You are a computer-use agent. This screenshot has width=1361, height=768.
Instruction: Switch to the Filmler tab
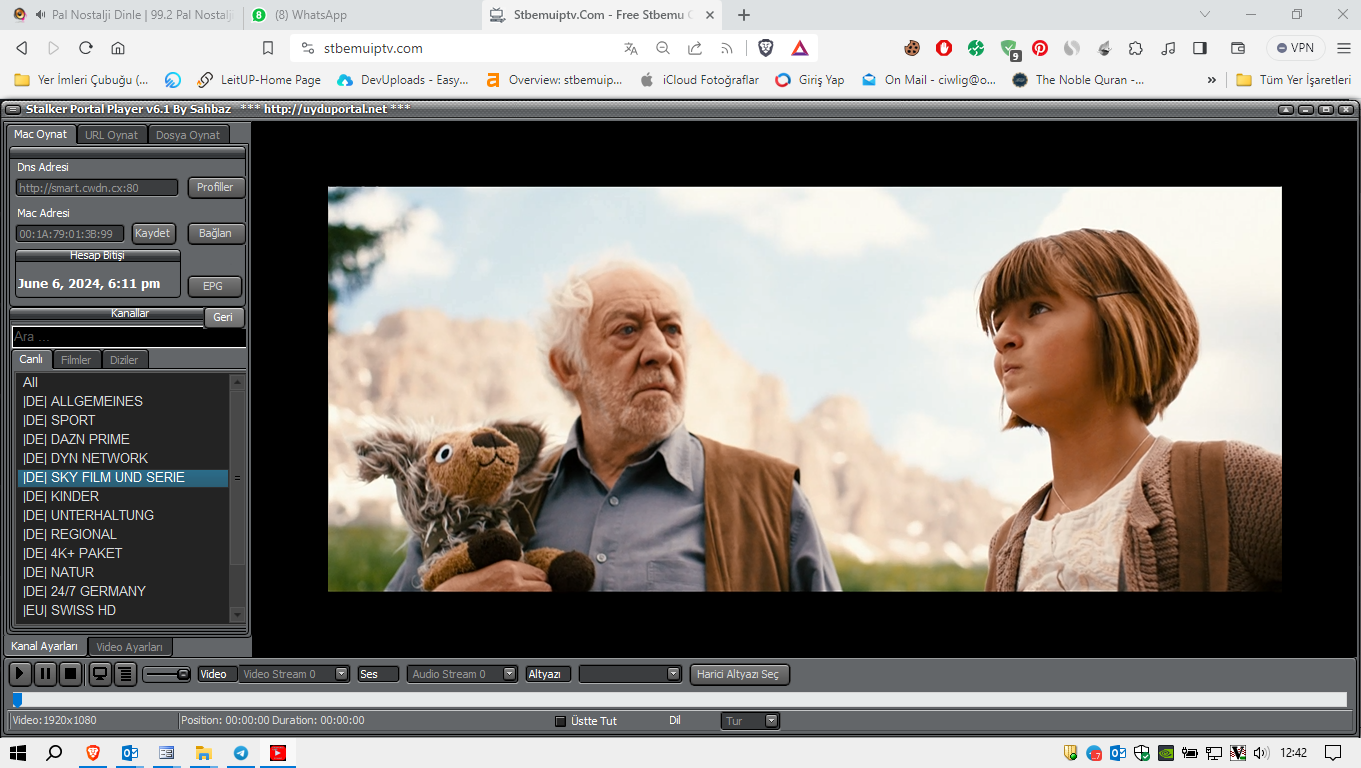tap(76, 360)
